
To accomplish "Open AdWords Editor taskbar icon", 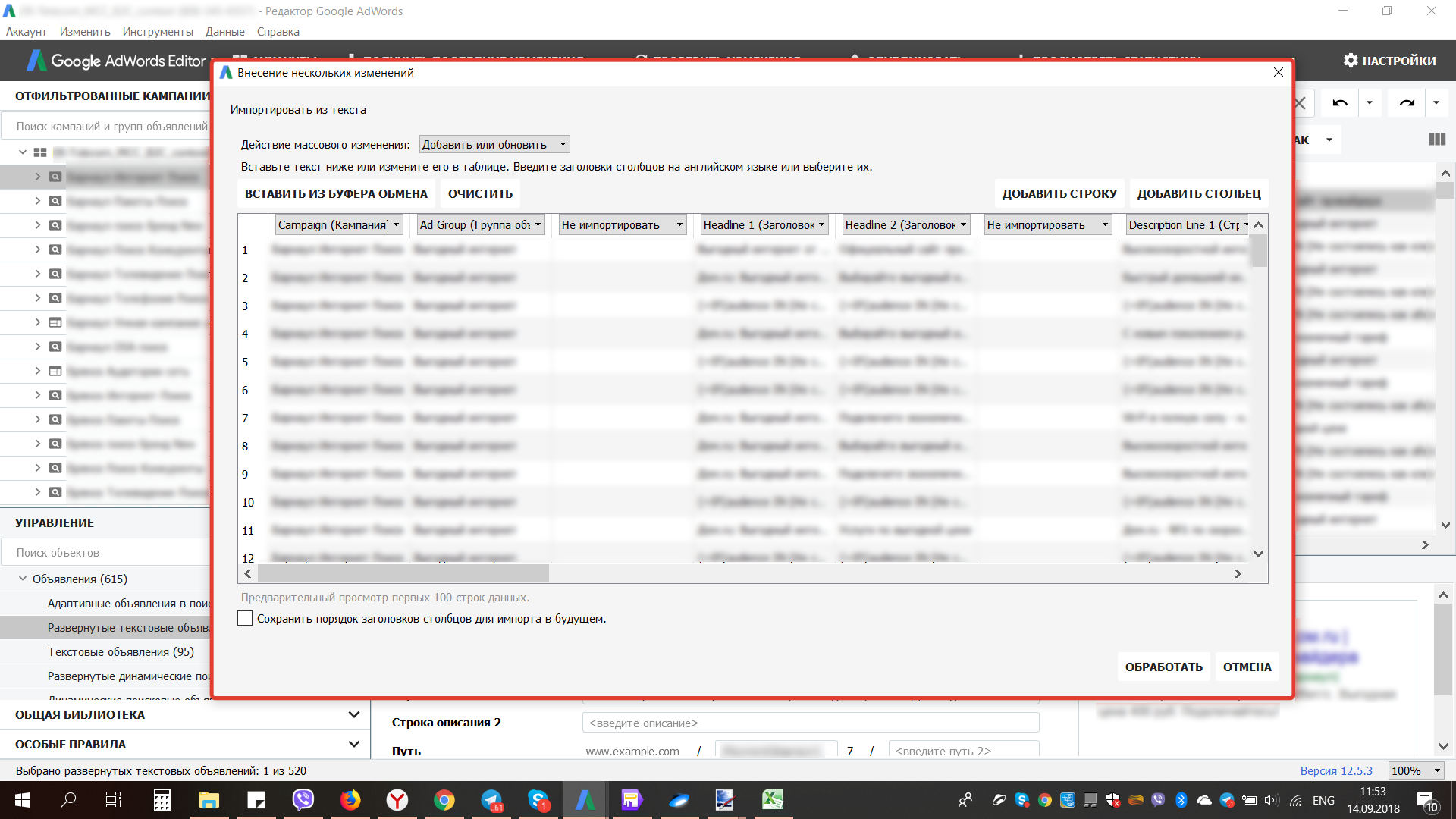I will (x=585, y=800).
